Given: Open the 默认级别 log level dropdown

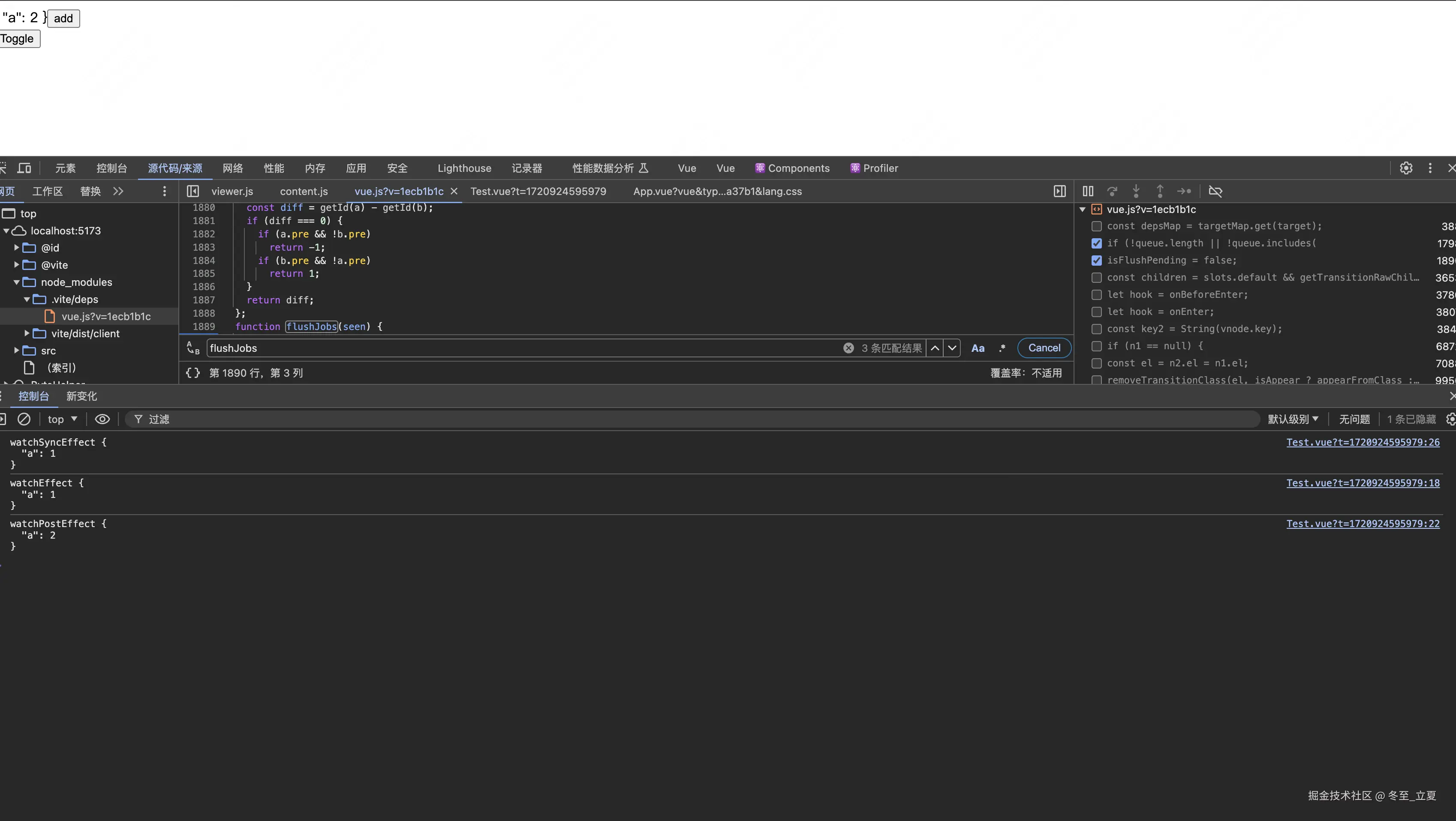Looking at the screenshot, I should [1293, 419].
